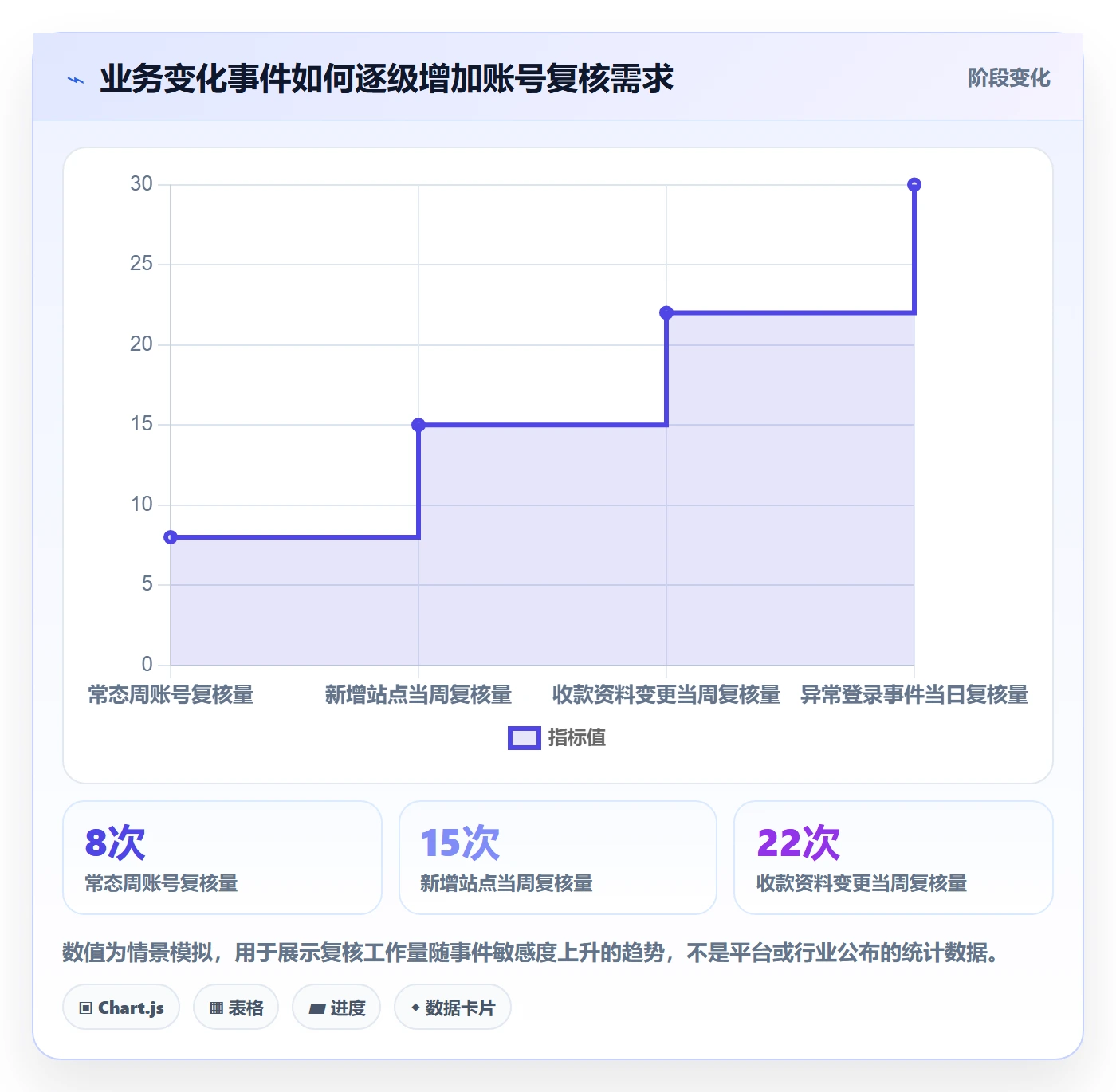This screenshot has height=1092, width=1116.
Task: Open the 表格 tag
Action: tap(236, 1008)
